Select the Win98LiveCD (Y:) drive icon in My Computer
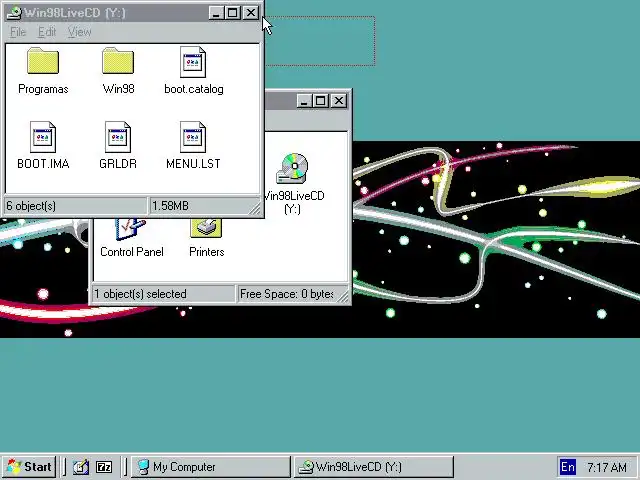The width and height of the screenshot is (640, 480). (292, 168)
